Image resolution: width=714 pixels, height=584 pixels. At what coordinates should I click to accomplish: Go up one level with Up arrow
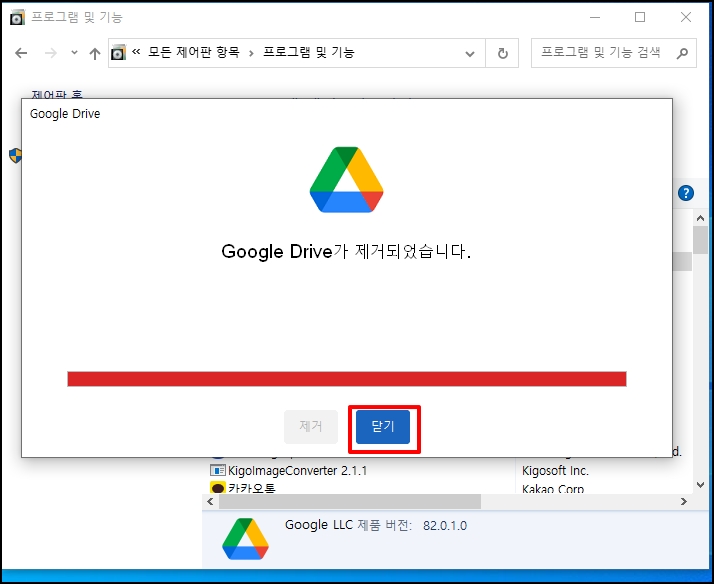[95, 54]
